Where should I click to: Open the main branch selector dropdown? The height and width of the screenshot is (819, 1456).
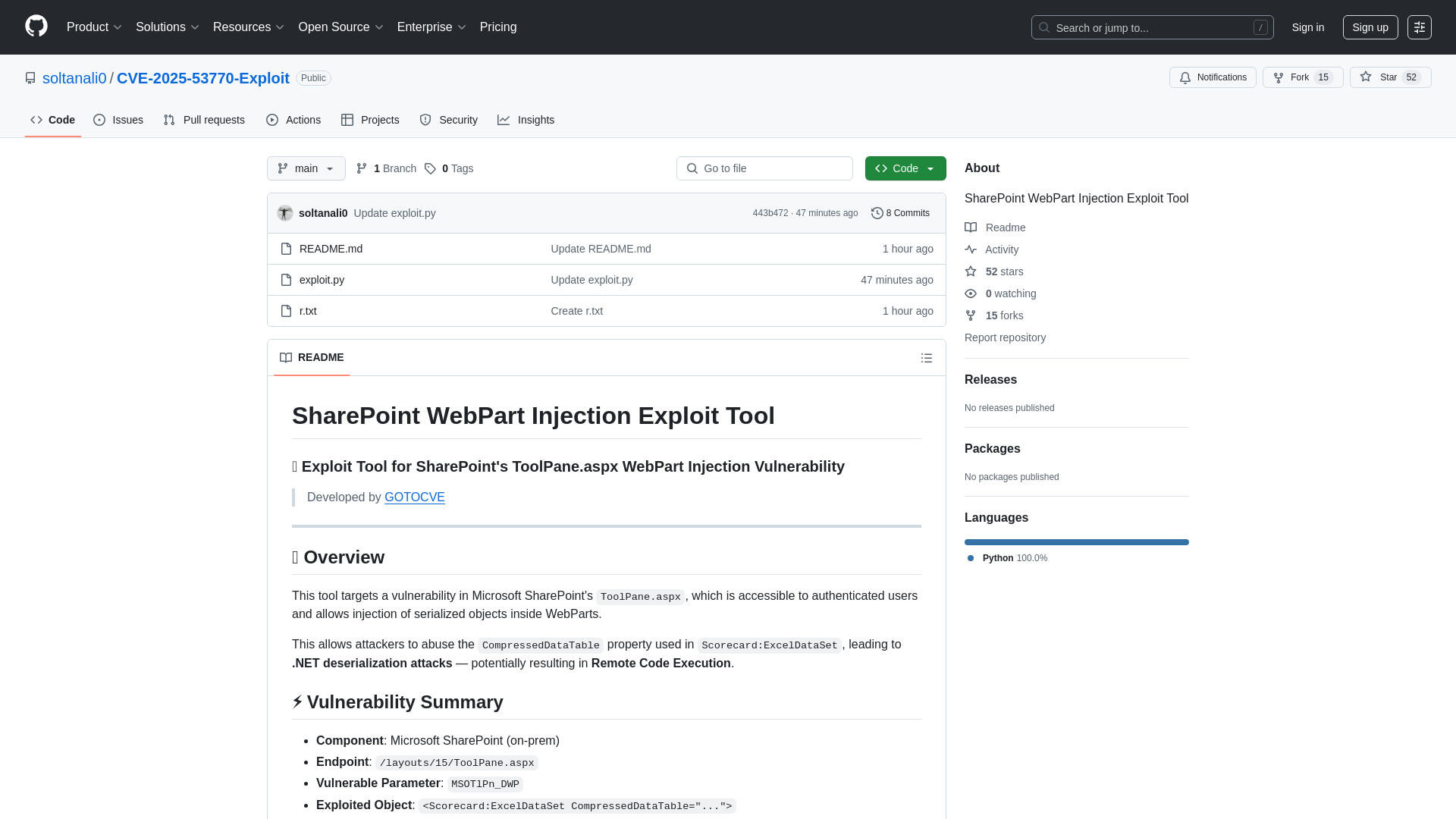(306, 168)
